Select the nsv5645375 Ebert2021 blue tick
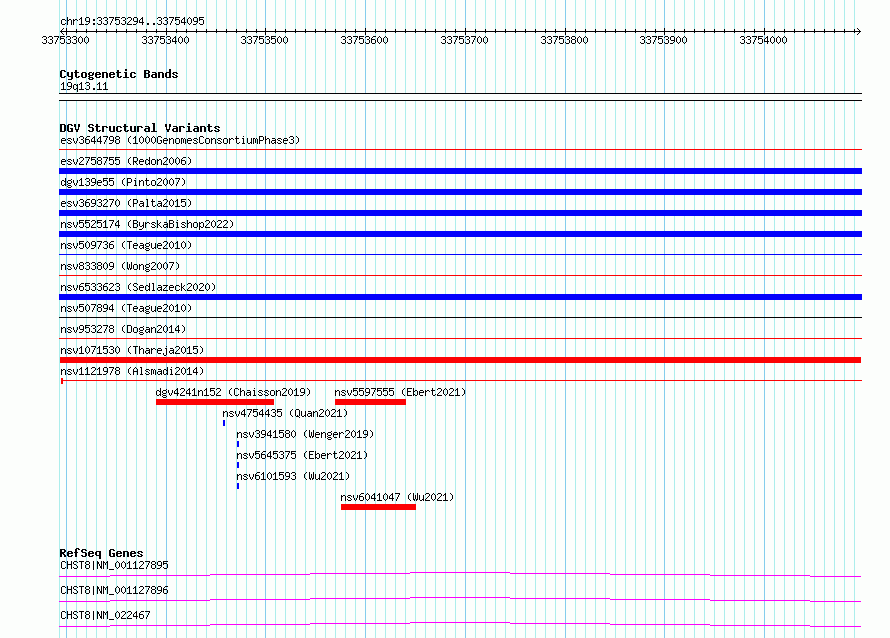This screenshot has width=890, height=638. [238, 465]
